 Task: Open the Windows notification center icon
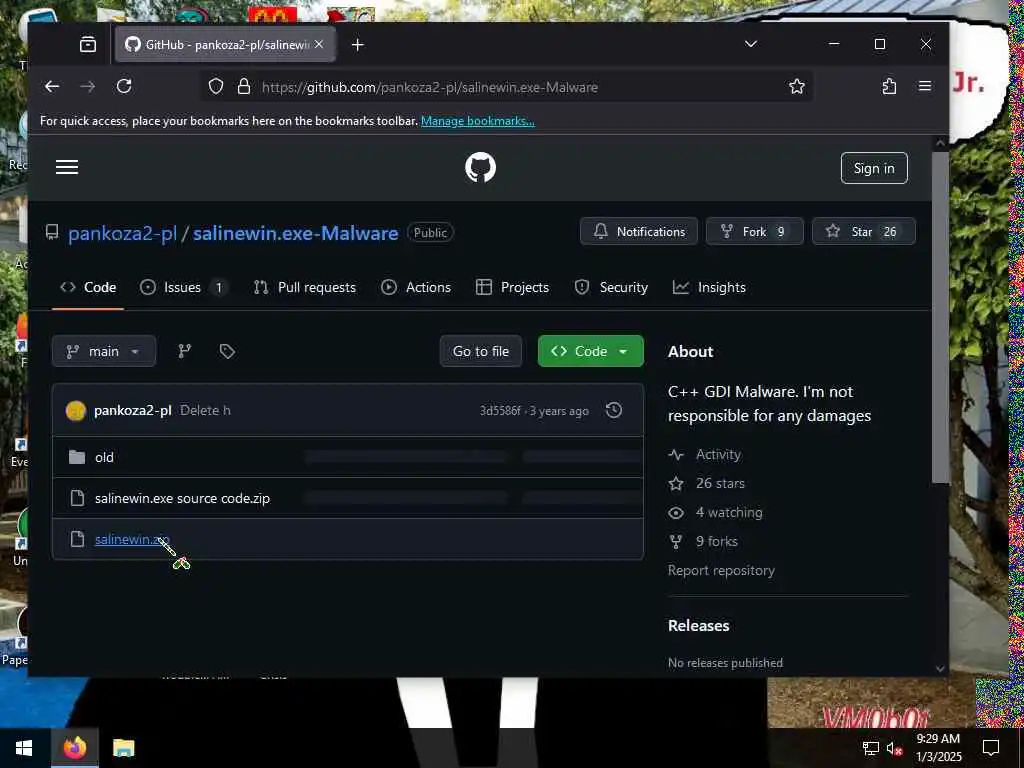click(991, 748)
